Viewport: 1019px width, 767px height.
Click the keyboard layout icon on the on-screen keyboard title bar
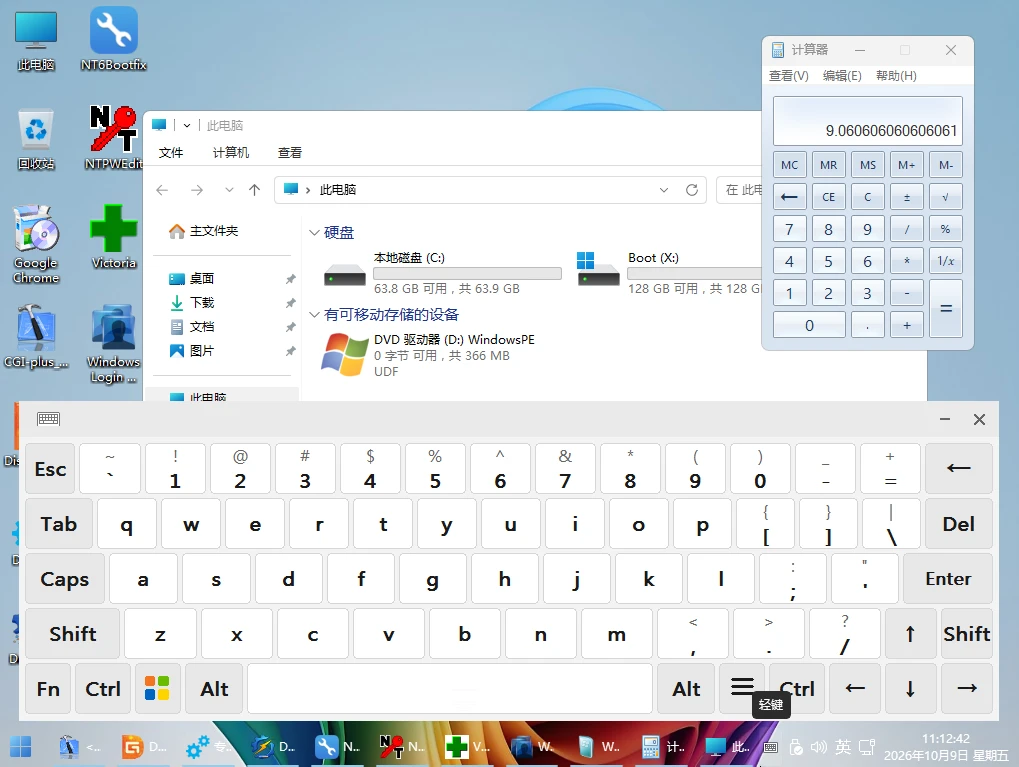point(49,419)
